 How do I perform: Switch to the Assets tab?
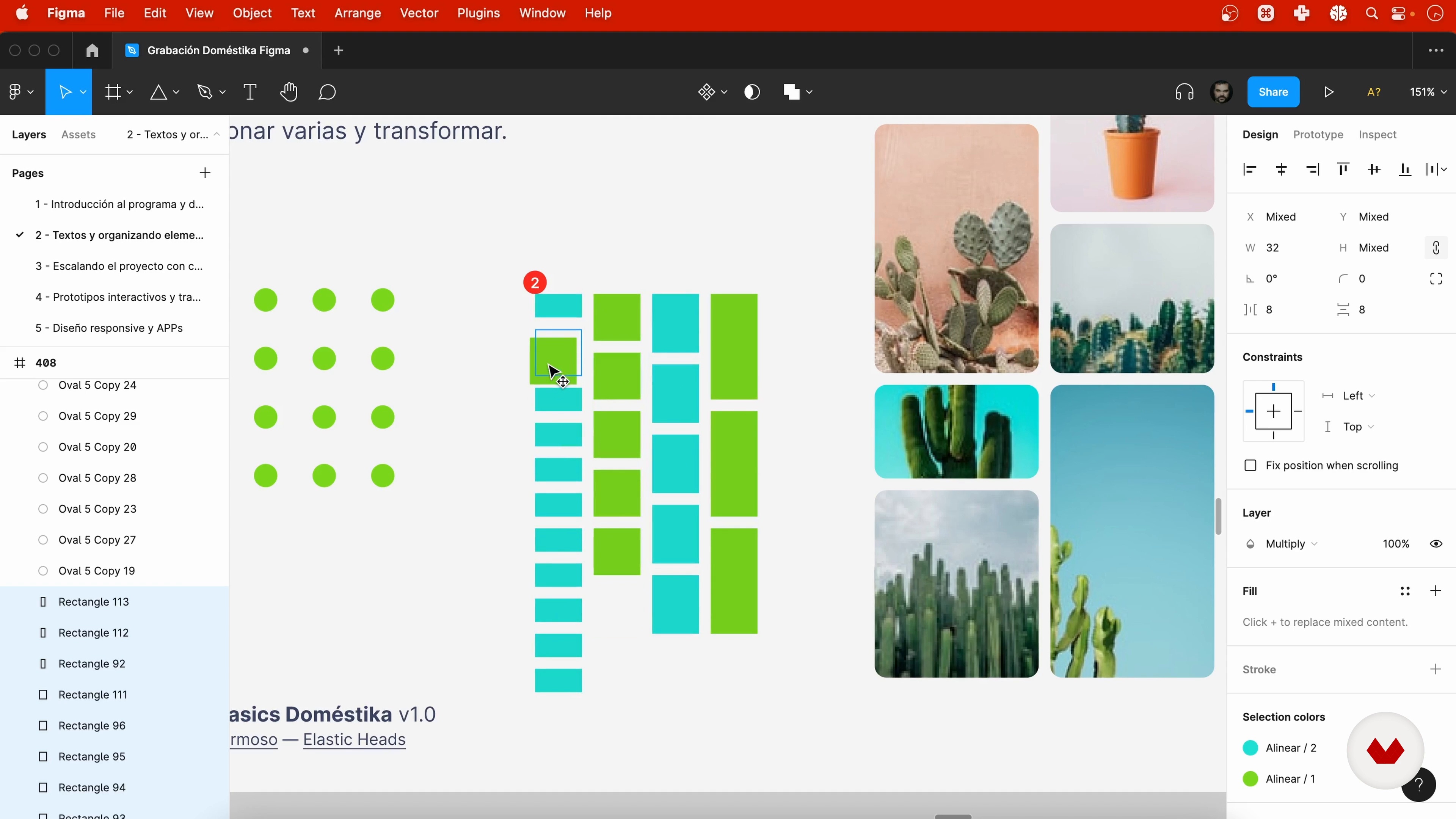78,135
